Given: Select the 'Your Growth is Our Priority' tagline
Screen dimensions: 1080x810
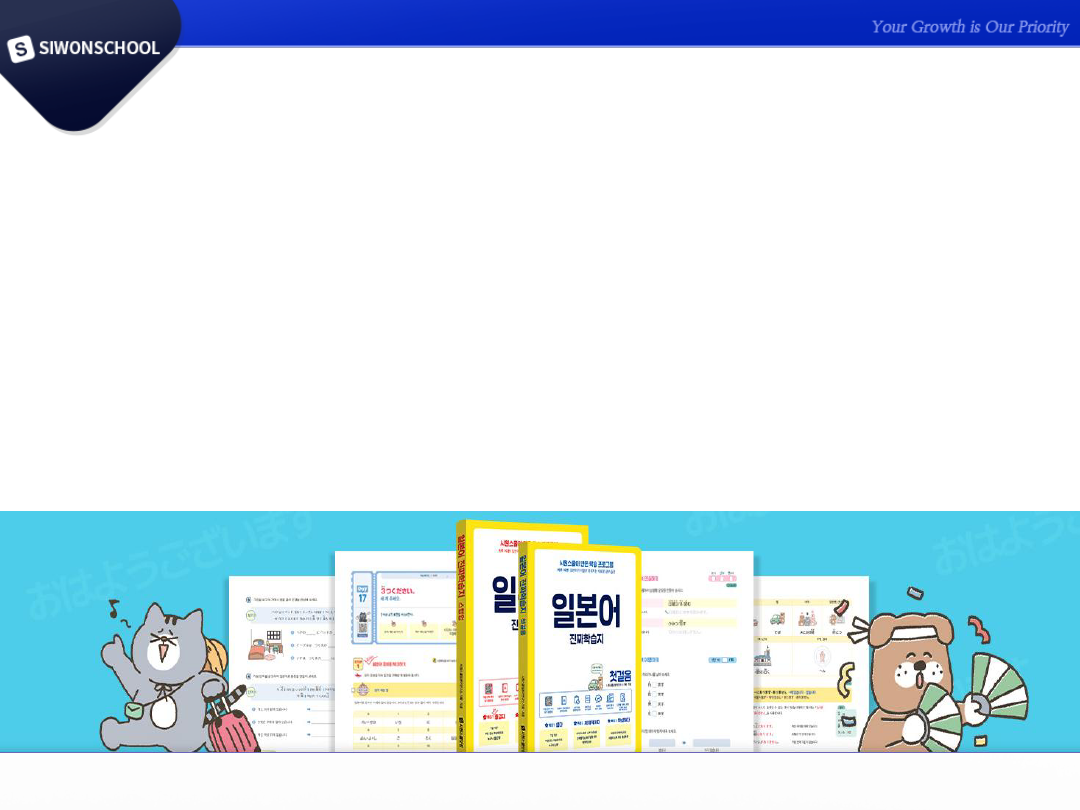Looking at the screenshot, I should pos(970,27).
